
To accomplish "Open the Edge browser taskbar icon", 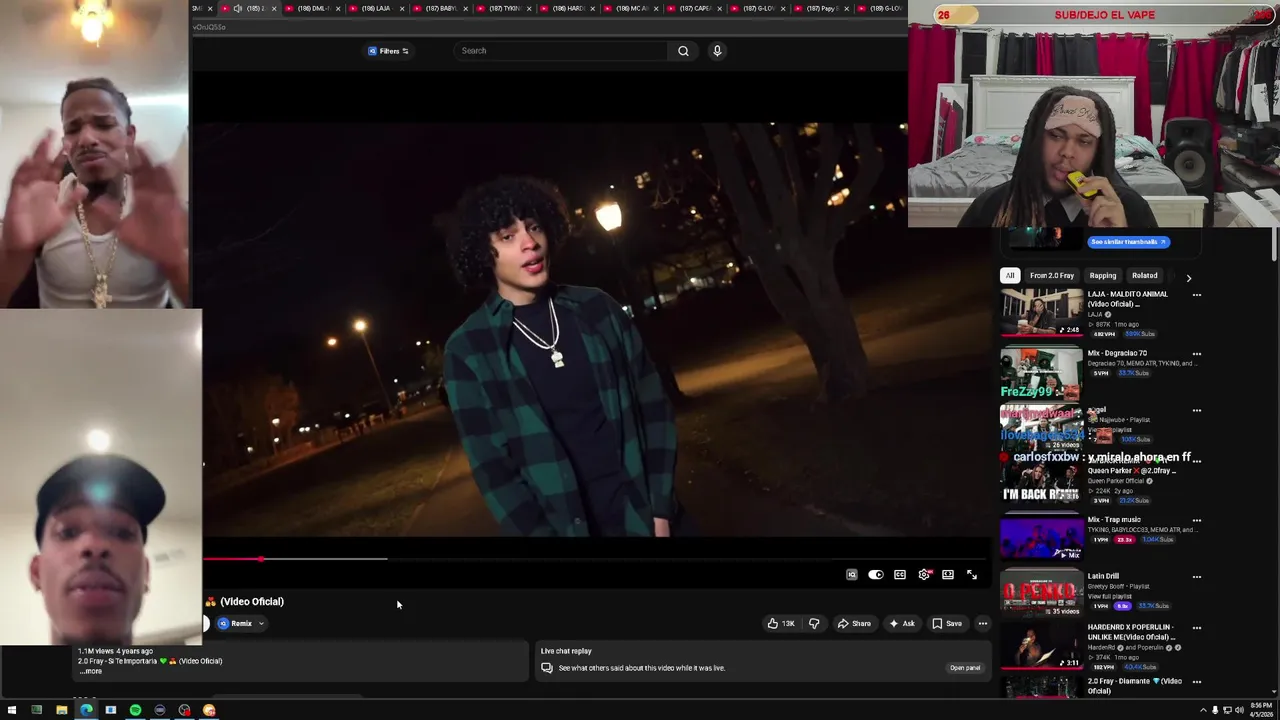I will coord(86,710).
